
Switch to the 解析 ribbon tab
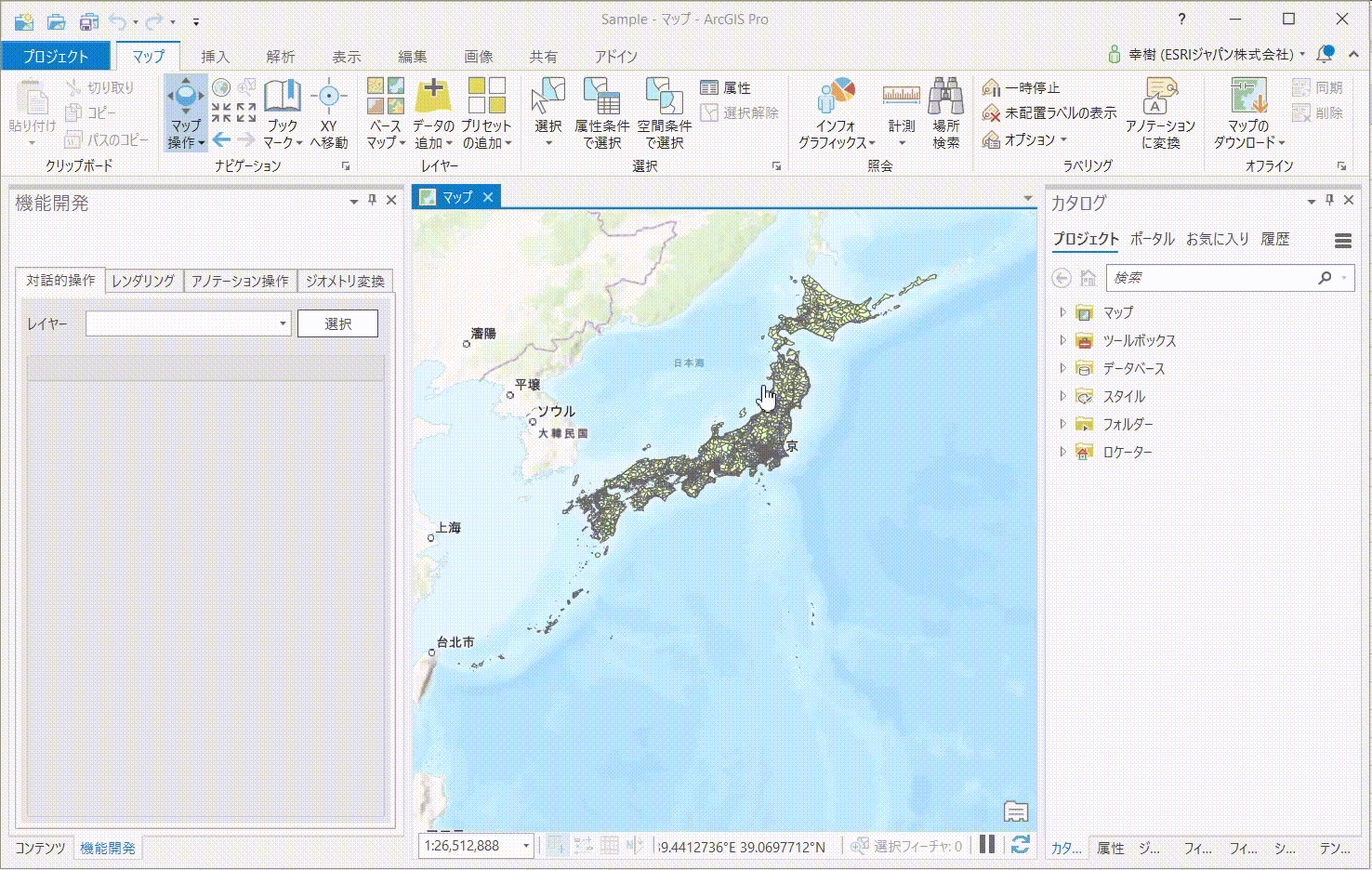(280, 57)
